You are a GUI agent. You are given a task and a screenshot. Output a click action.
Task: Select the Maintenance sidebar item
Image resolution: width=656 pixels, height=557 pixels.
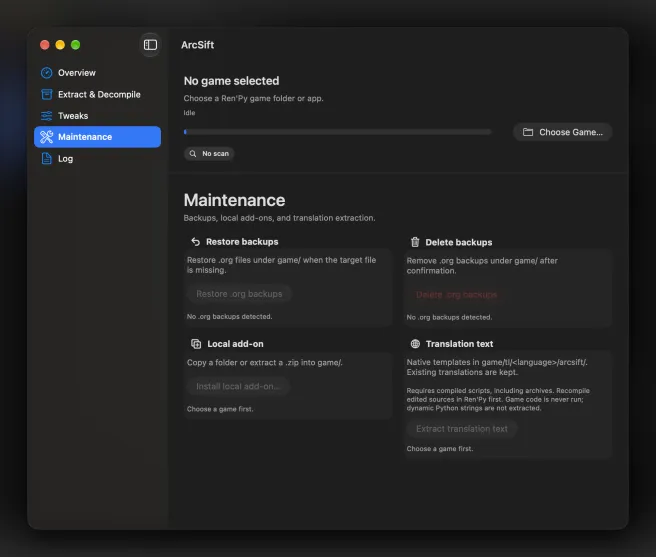(97, 137)
